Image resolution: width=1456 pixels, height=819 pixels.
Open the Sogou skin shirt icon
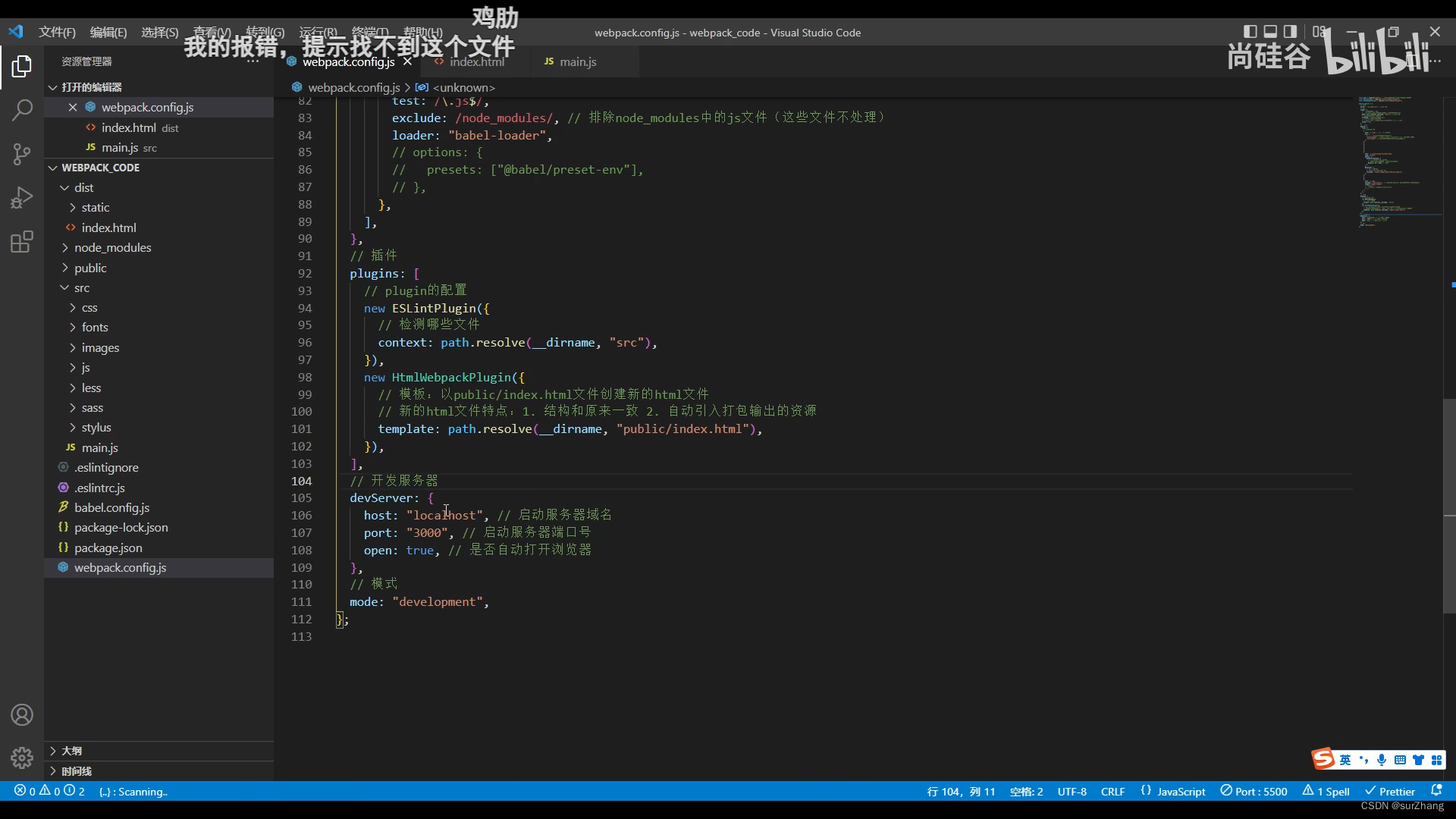(x=1418, y=760)
